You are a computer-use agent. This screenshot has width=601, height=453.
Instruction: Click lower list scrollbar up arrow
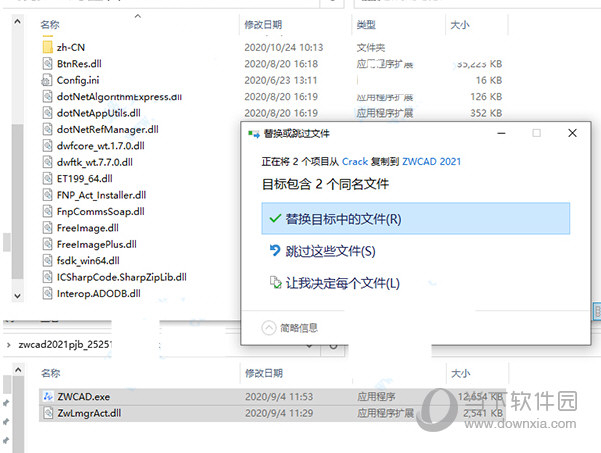[x=18, y=370]
